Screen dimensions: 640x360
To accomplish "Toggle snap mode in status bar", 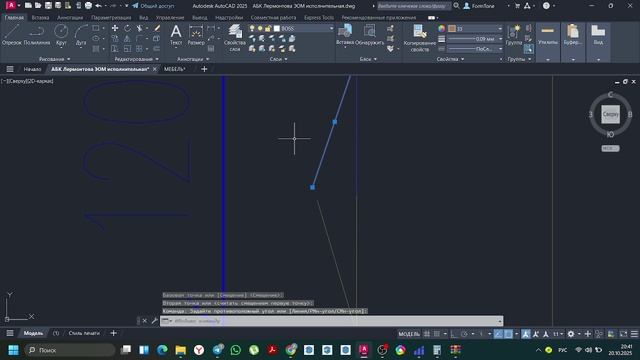I will [437, 334].
